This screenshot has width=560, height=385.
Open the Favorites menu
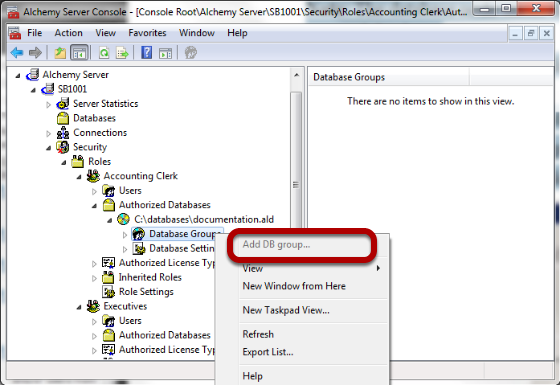(147, 33)
